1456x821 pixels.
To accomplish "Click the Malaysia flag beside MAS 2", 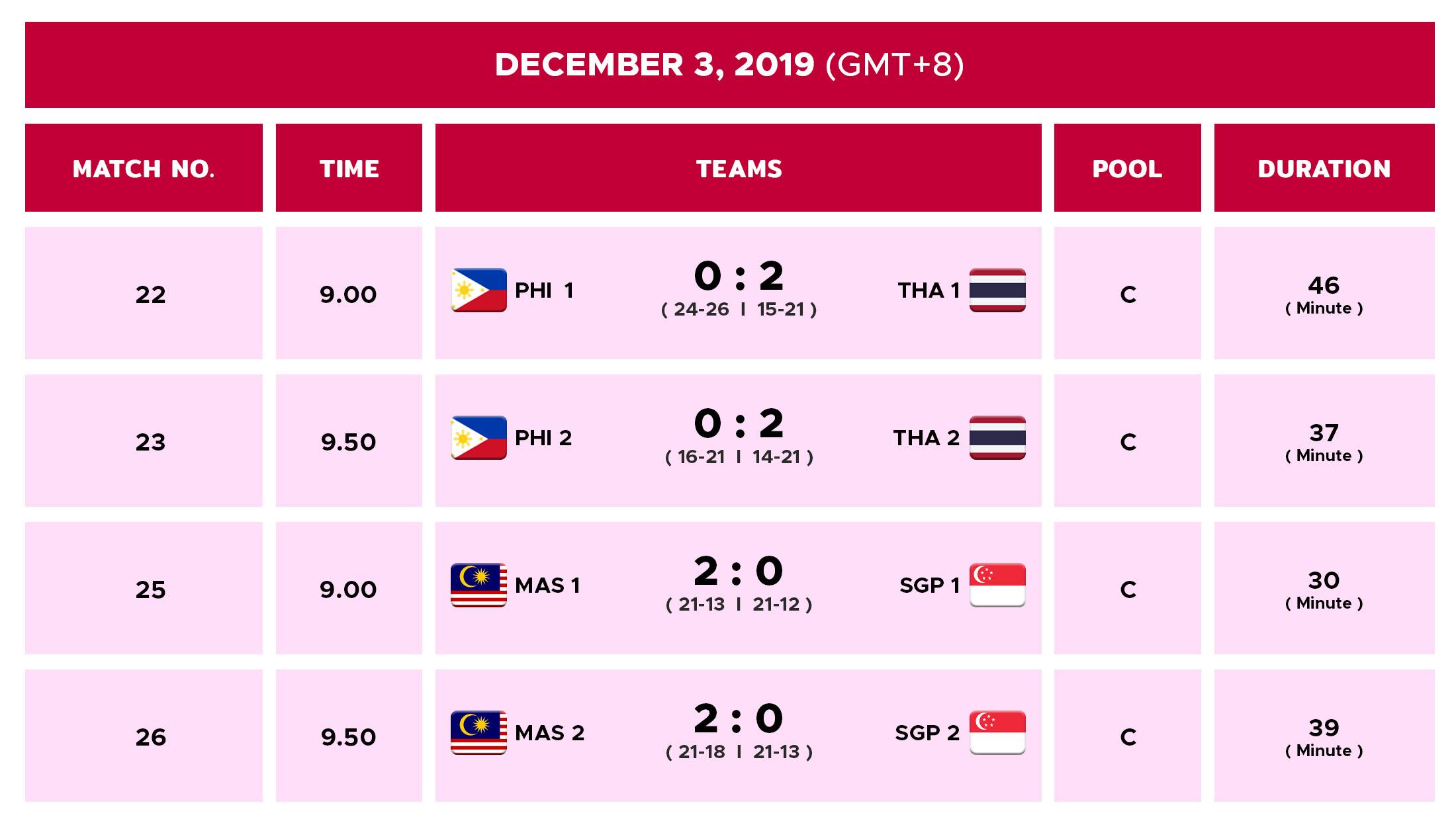I will (x=478, y=732).
